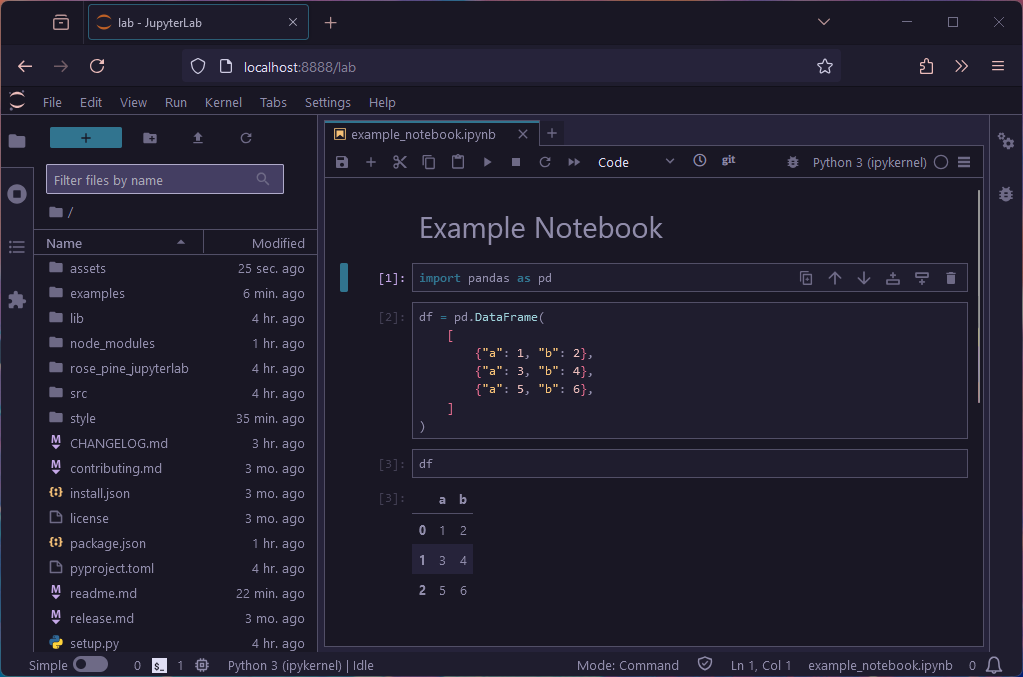Open notifications bell in the status bar
Screen dimensions: 1023x677
pos(994,665)
